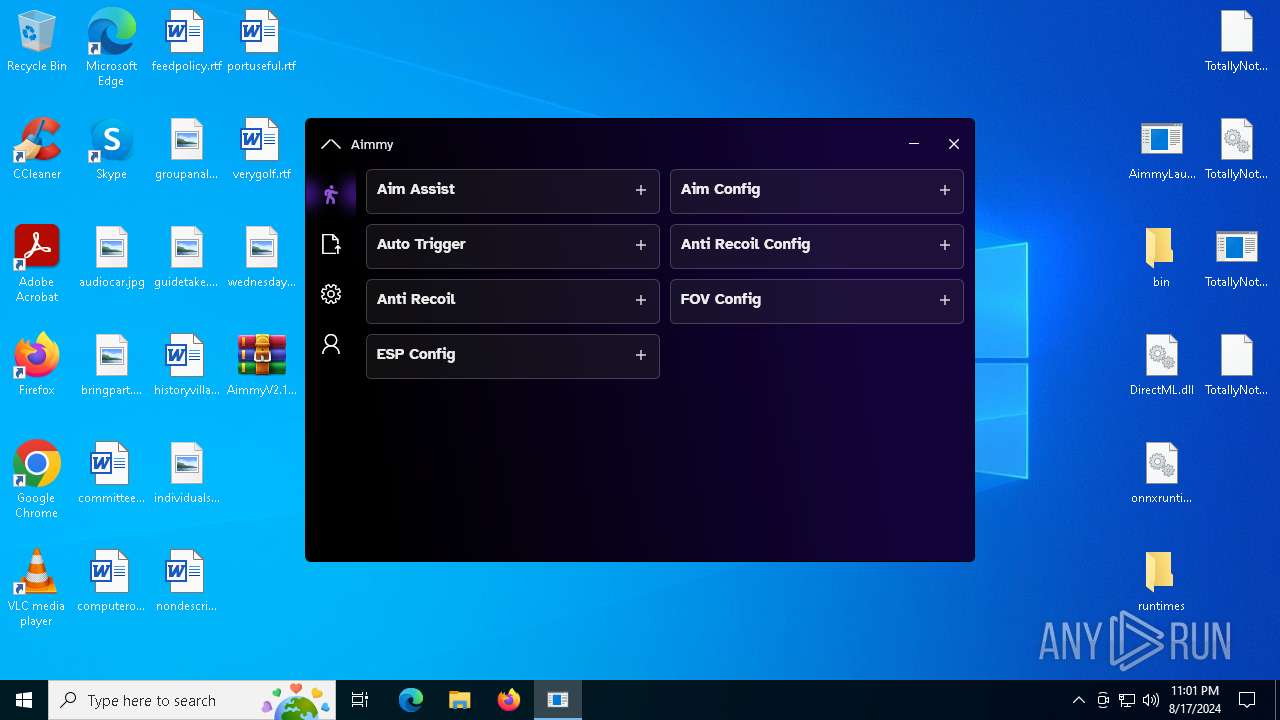Viewport: 1280px width, 720px height.
Task: Select the onnxrunti dll file icon
Action: (x=1161, y=474)
